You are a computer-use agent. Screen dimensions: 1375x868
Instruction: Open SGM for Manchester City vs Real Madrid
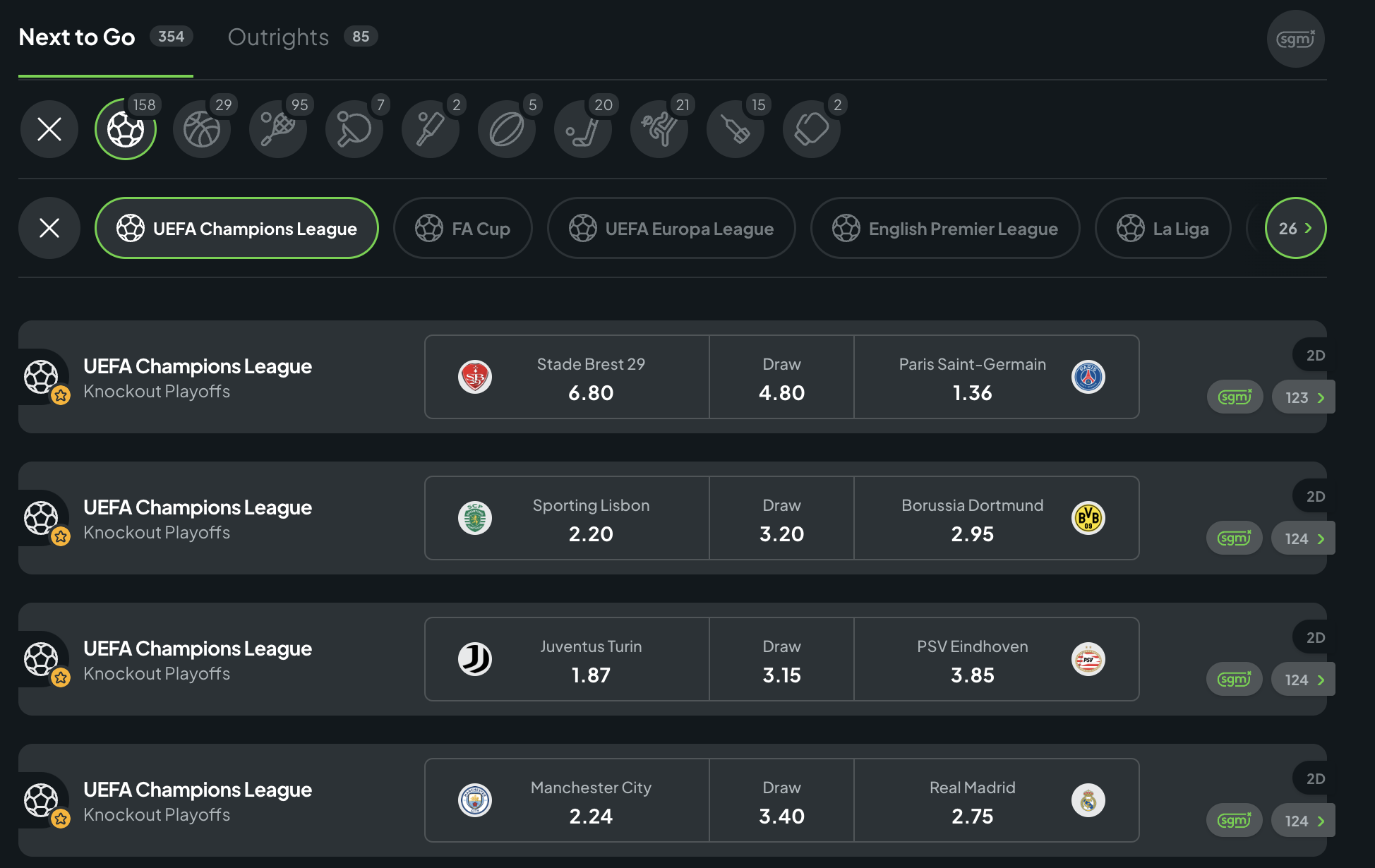(x=1235, y=820)
